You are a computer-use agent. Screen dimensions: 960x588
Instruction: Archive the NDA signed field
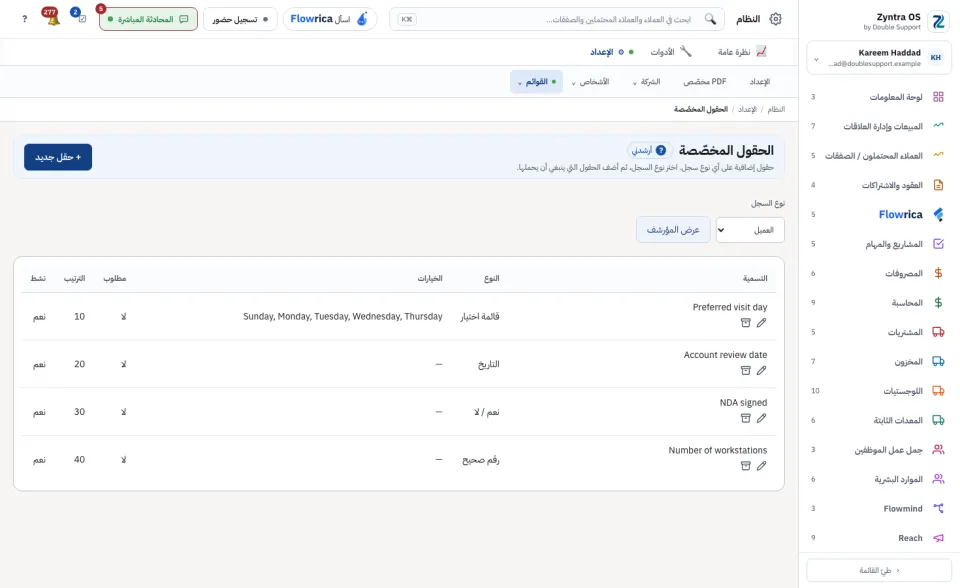click(746, 418)
